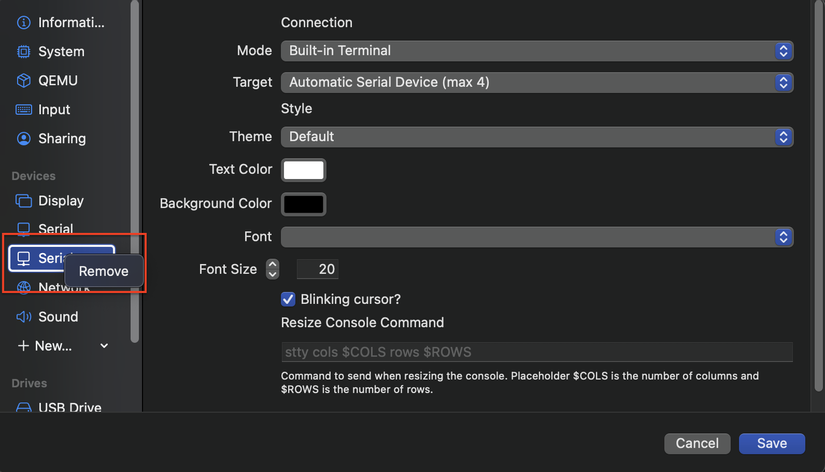The height and width of the screenshot is (472, 825).
Task: Open Input settings keyboard icon
Action: [24, 109]
